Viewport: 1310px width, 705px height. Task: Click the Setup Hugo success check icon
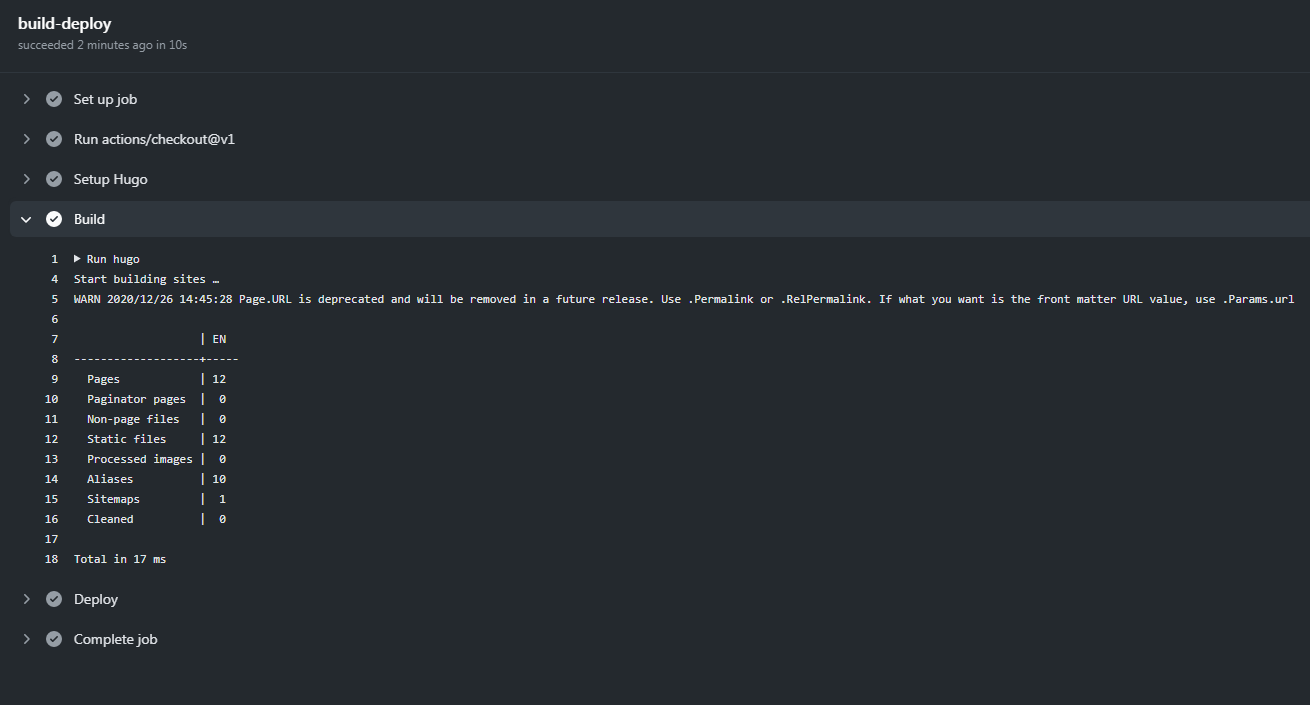(x=54, y=179)
